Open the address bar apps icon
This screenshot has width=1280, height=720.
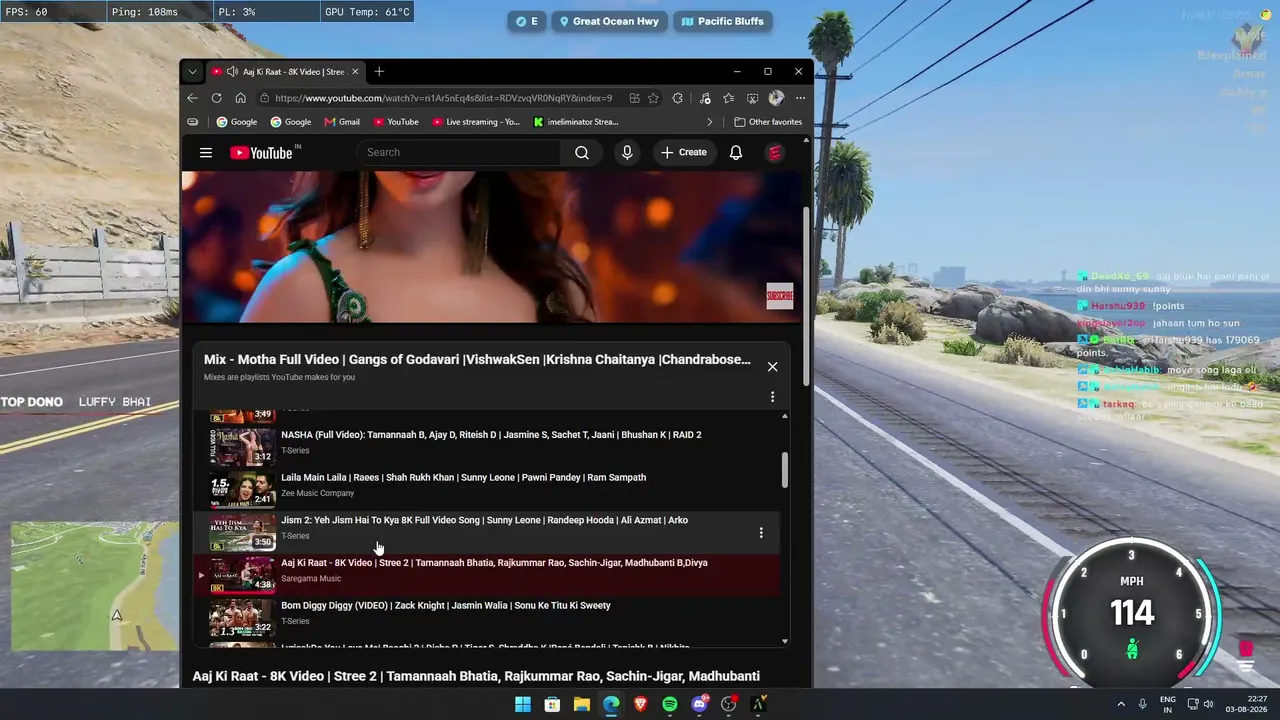(x=634, y=98)
